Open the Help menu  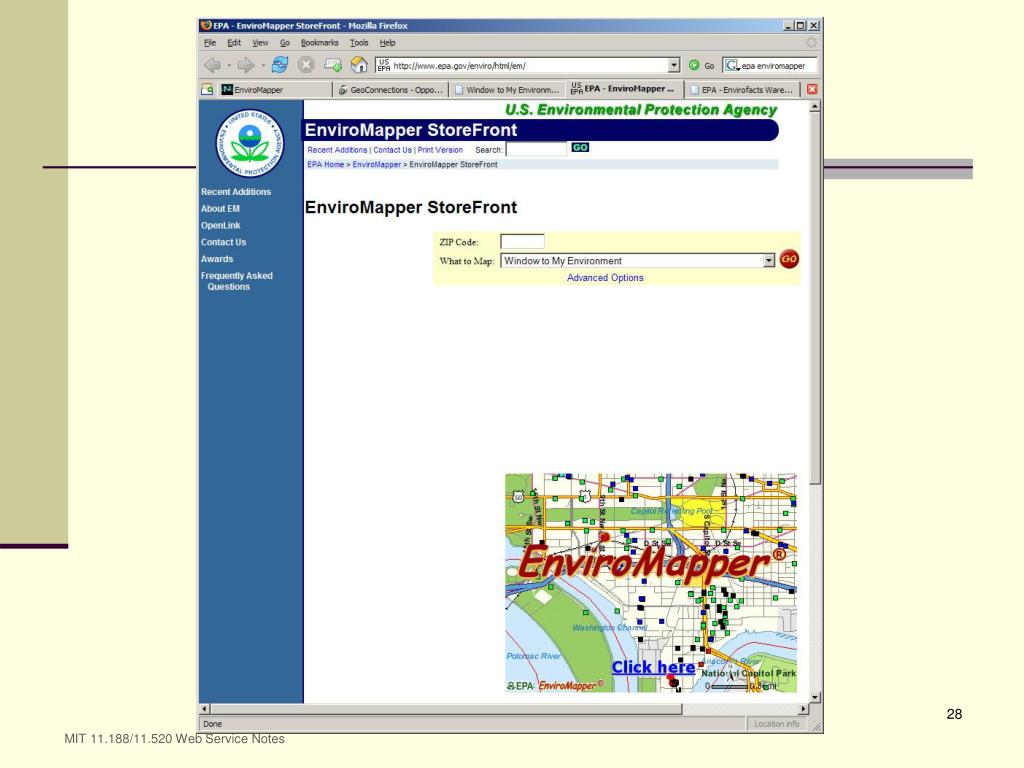(x=387, y=43)
